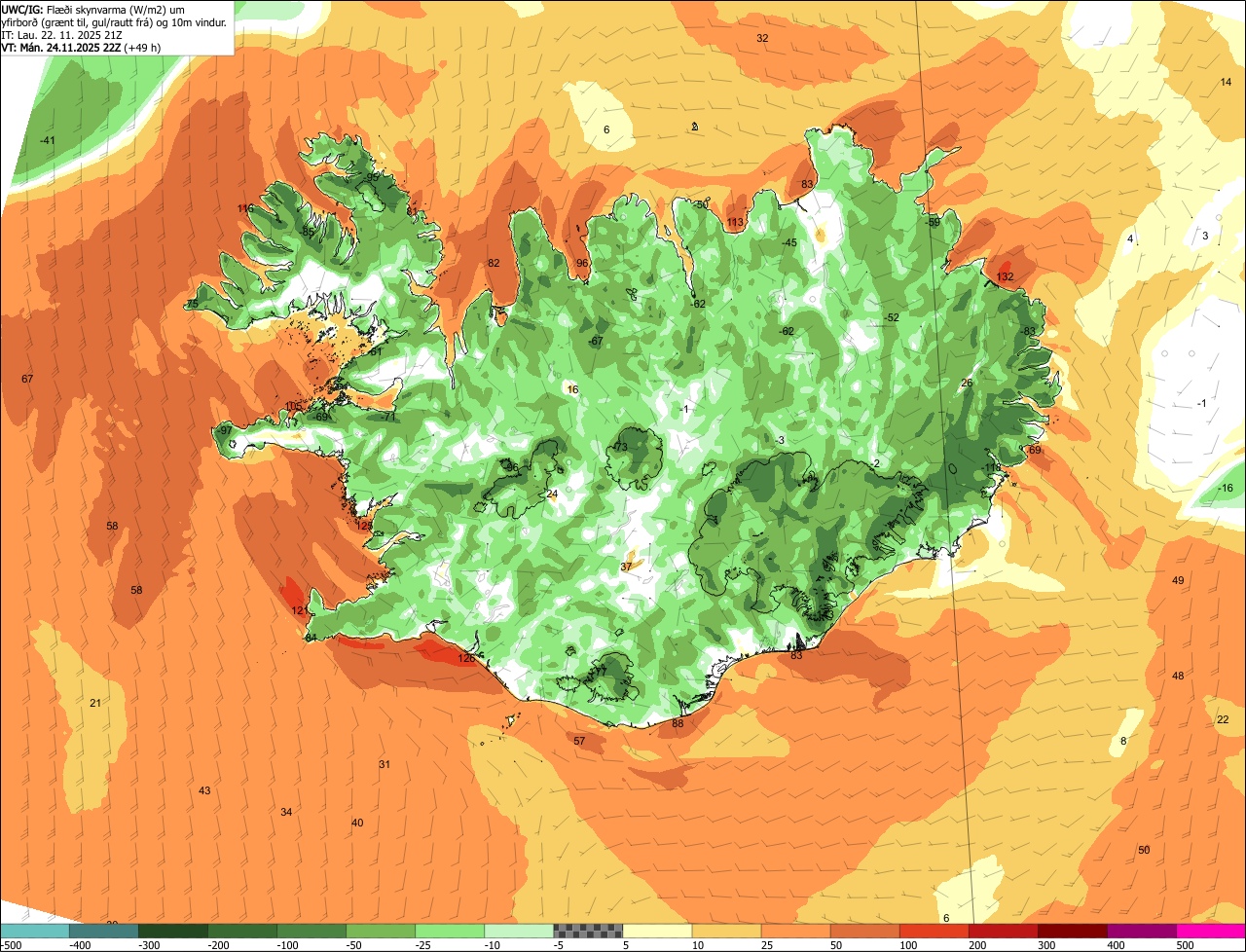Pick the darkest green -300 to -200 swatch
The image size is (1246, 952).
(x=172, y=931)
